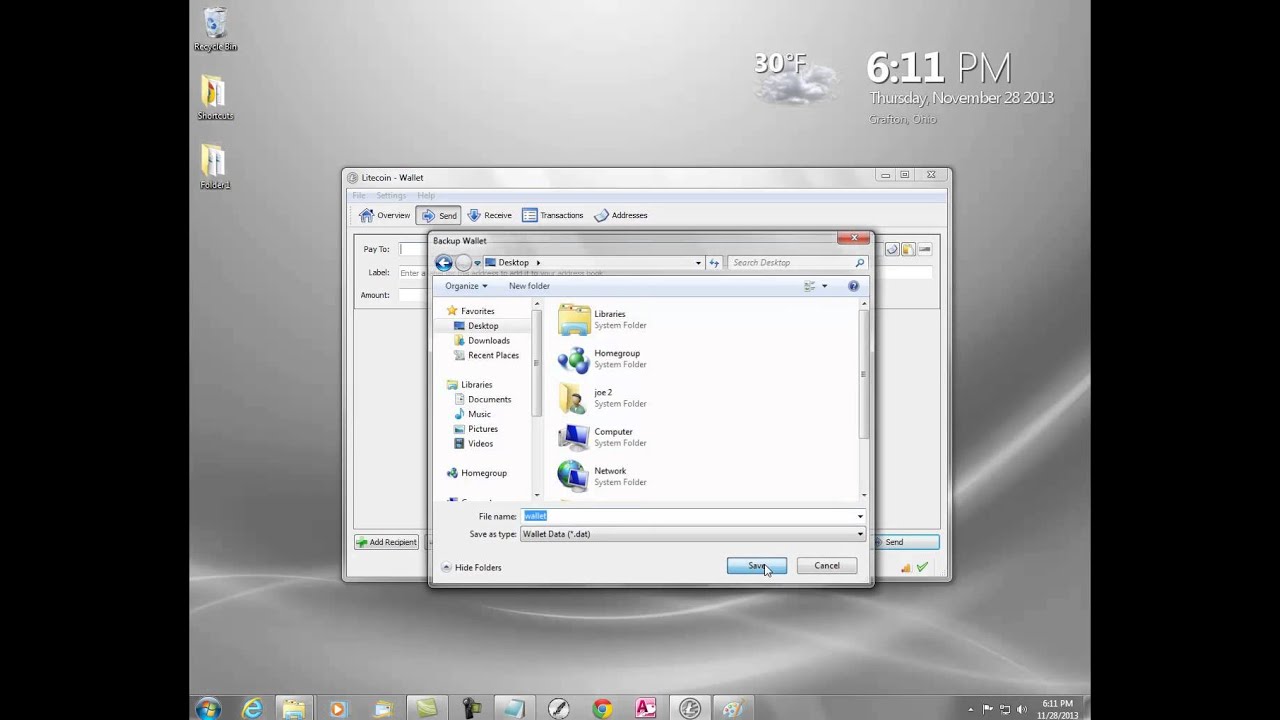
Task: Click the paste from clipboard icon in Pay To row
Action: point(907,249)
